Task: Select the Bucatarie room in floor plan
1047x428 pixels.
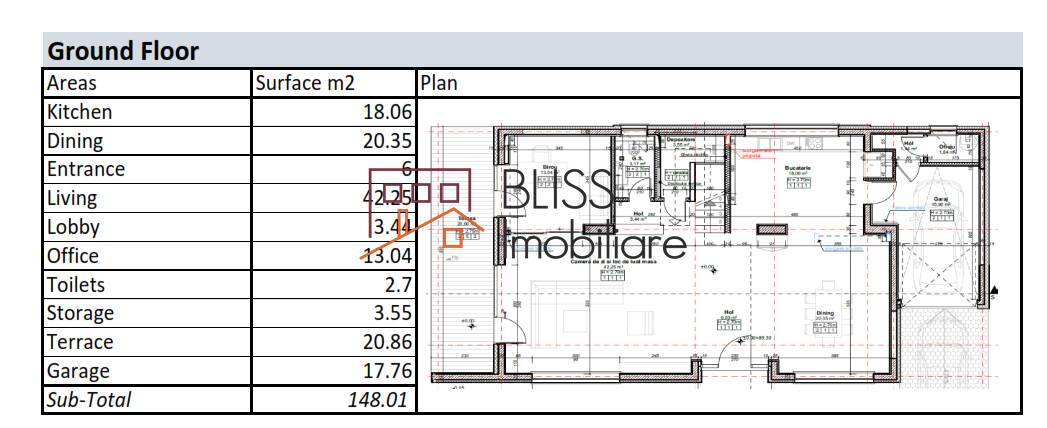Action: [x=797, y=168]
